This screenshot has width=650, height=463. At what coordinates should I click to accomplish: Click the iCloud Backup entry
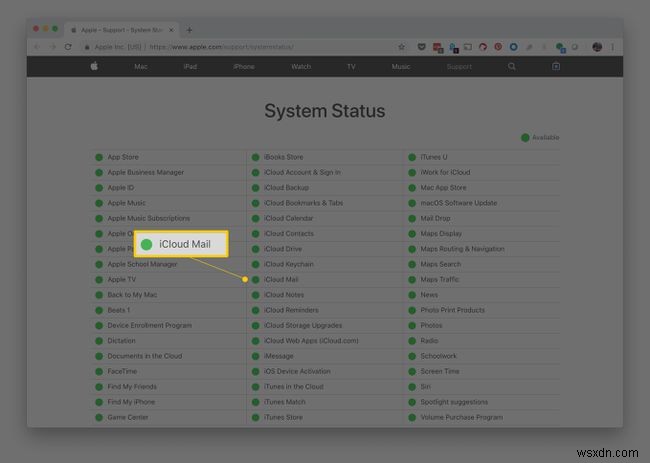pos(286,188)
